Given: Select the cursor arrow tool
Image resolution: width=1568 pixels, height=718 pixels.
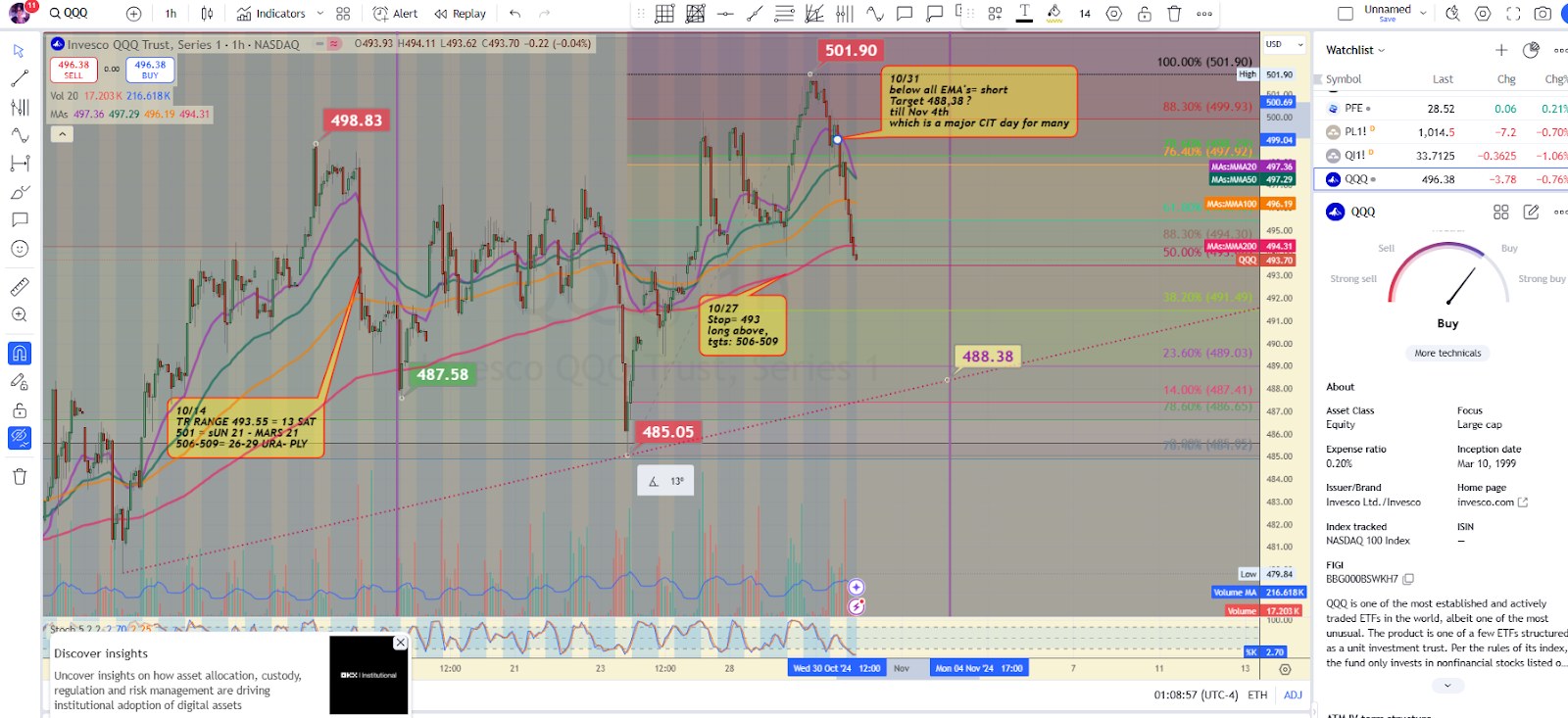Looking at the screenshot, I should [20, 50].
